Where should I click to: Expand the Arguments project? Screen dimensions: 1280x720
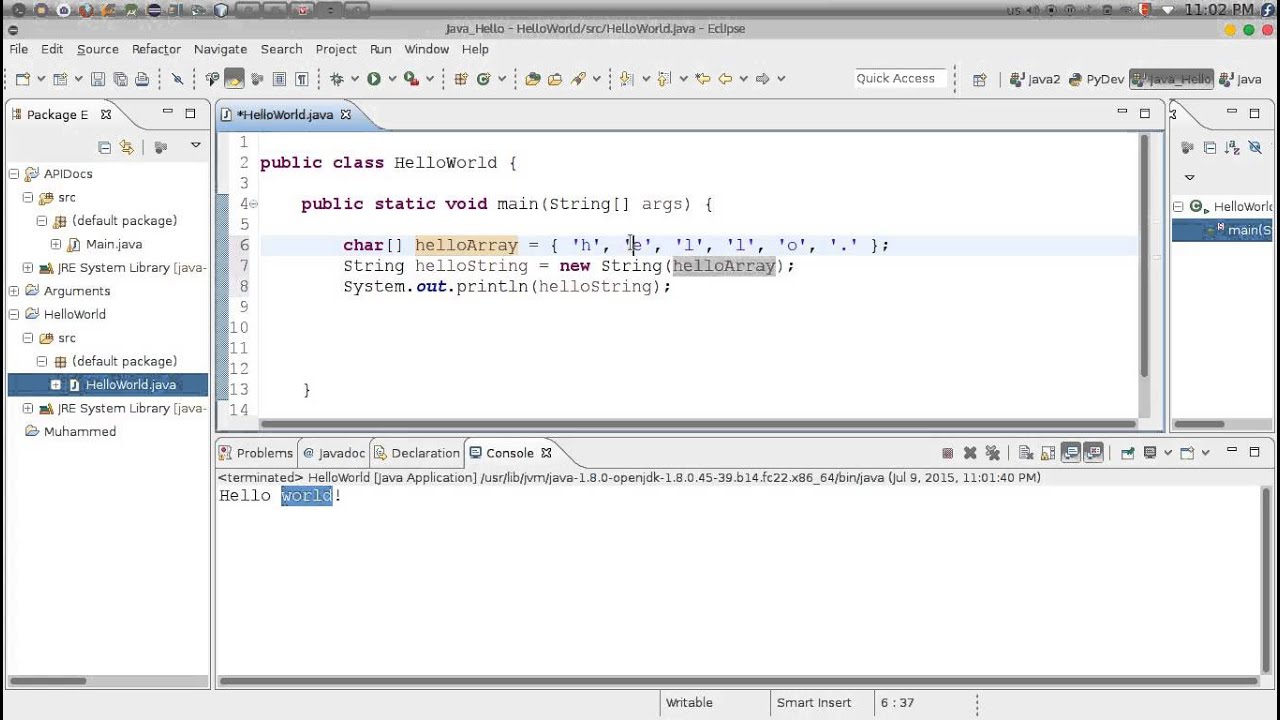pos(14,291)
